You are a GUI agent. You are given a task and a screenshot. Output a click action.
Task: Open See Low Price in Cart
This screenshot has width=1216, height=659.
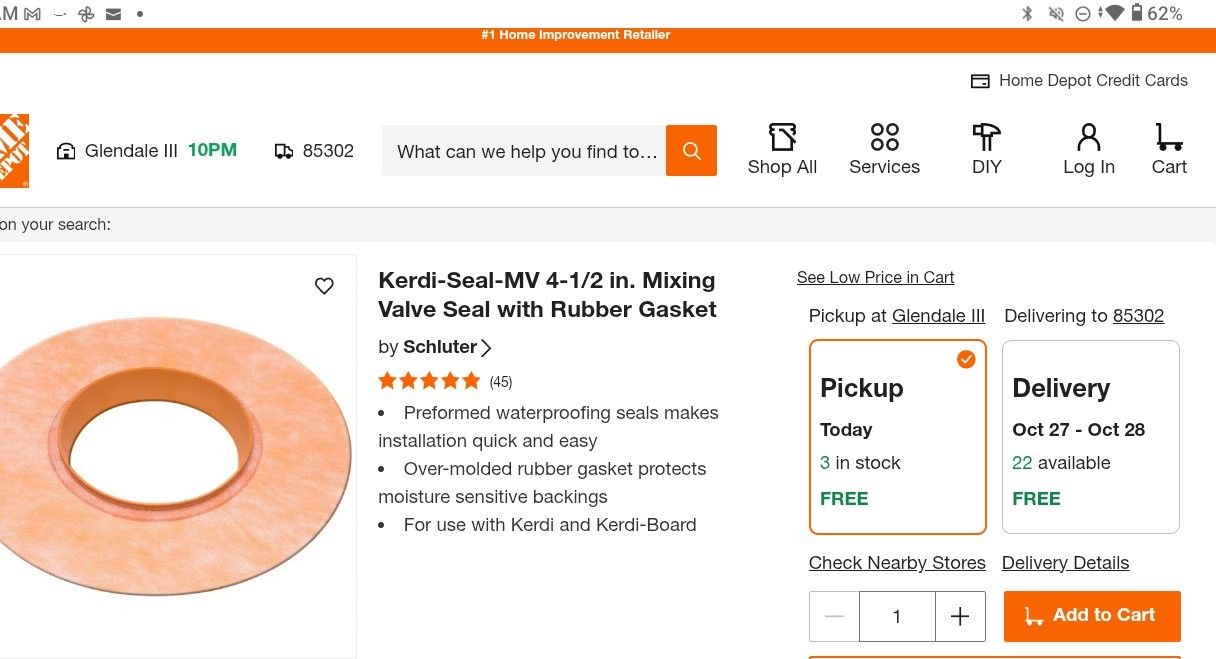875,277
